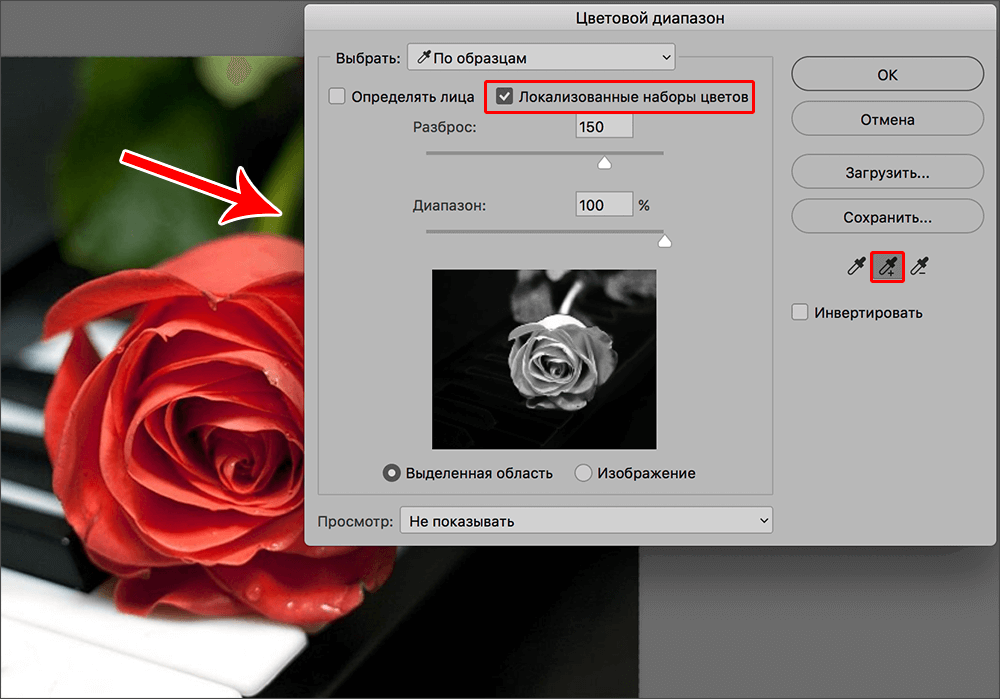Click the Диапазон slider handle
The width and height of the screenshot is (1000, 699).
coord(663,241)
